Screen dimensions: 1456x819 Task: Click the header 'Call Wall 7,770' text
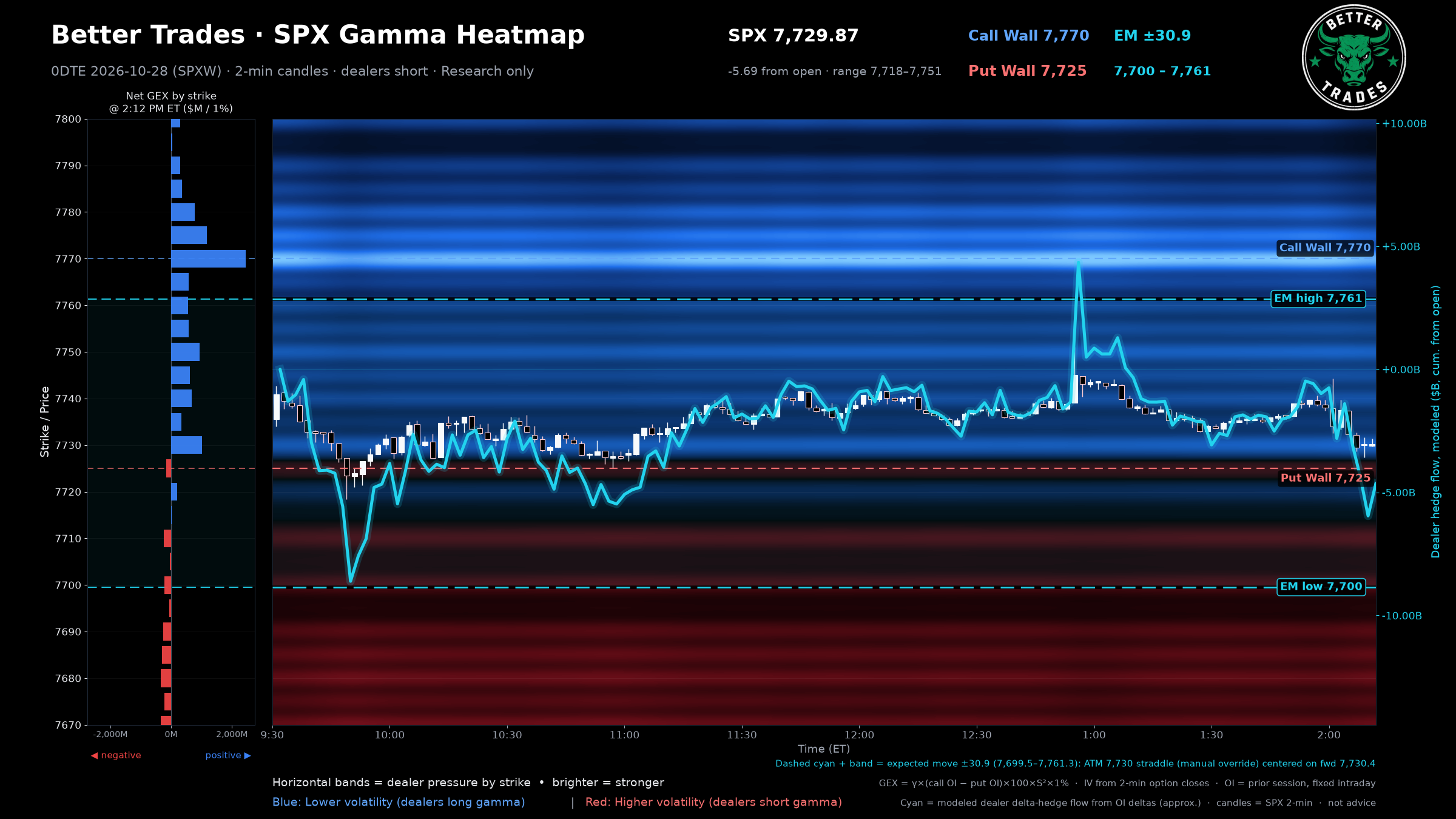tap(1028, 36)
